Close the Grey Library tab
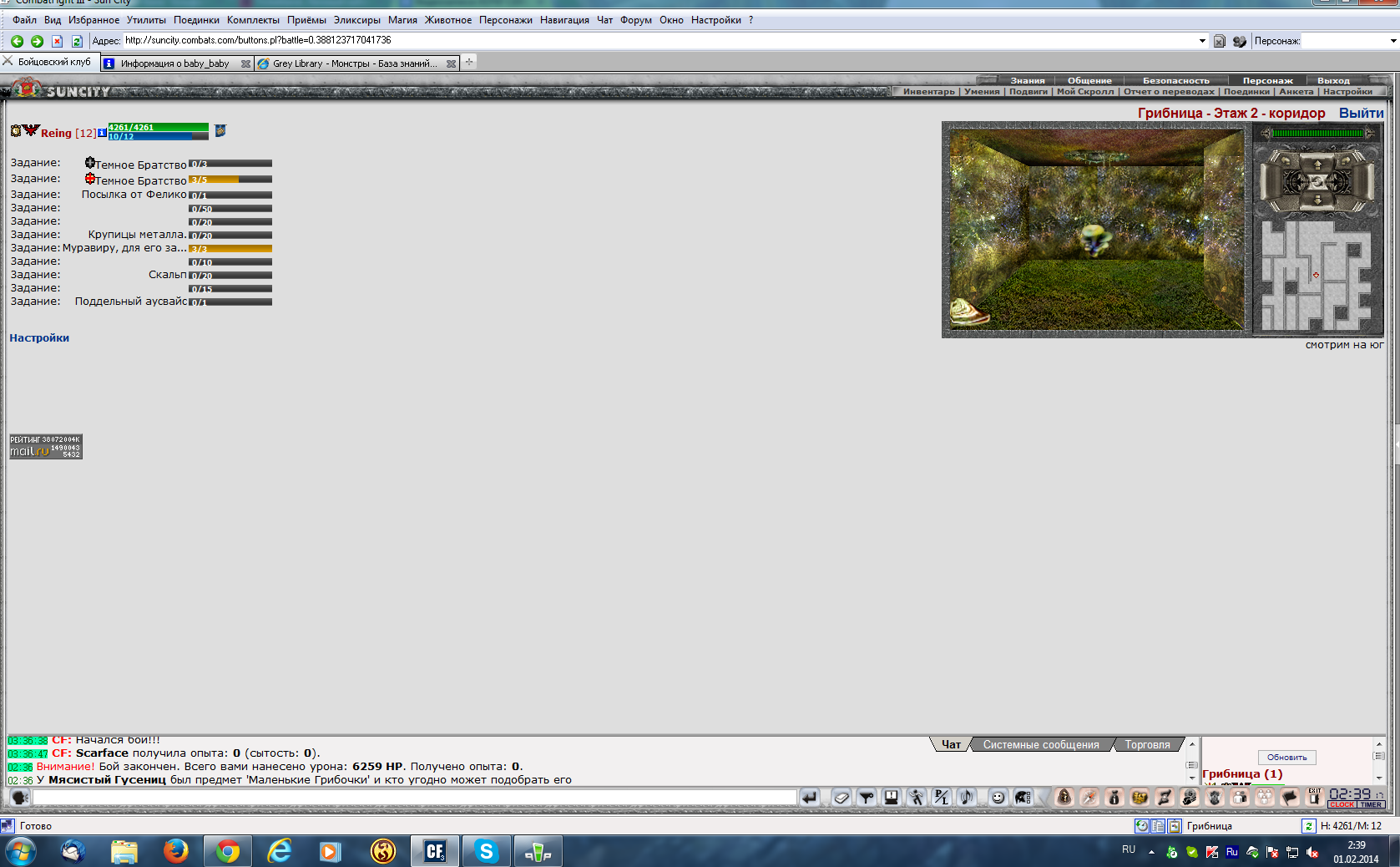This screenshot has height=867, width=1400. point(452,63)
